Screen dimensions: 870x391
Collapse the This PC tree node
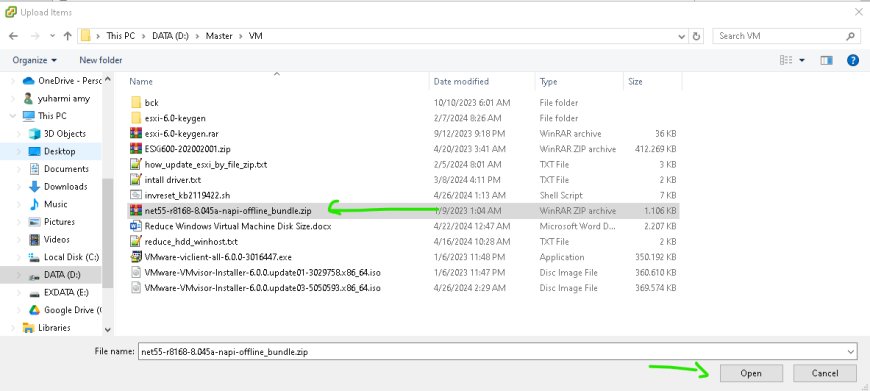tap(13, 116)
